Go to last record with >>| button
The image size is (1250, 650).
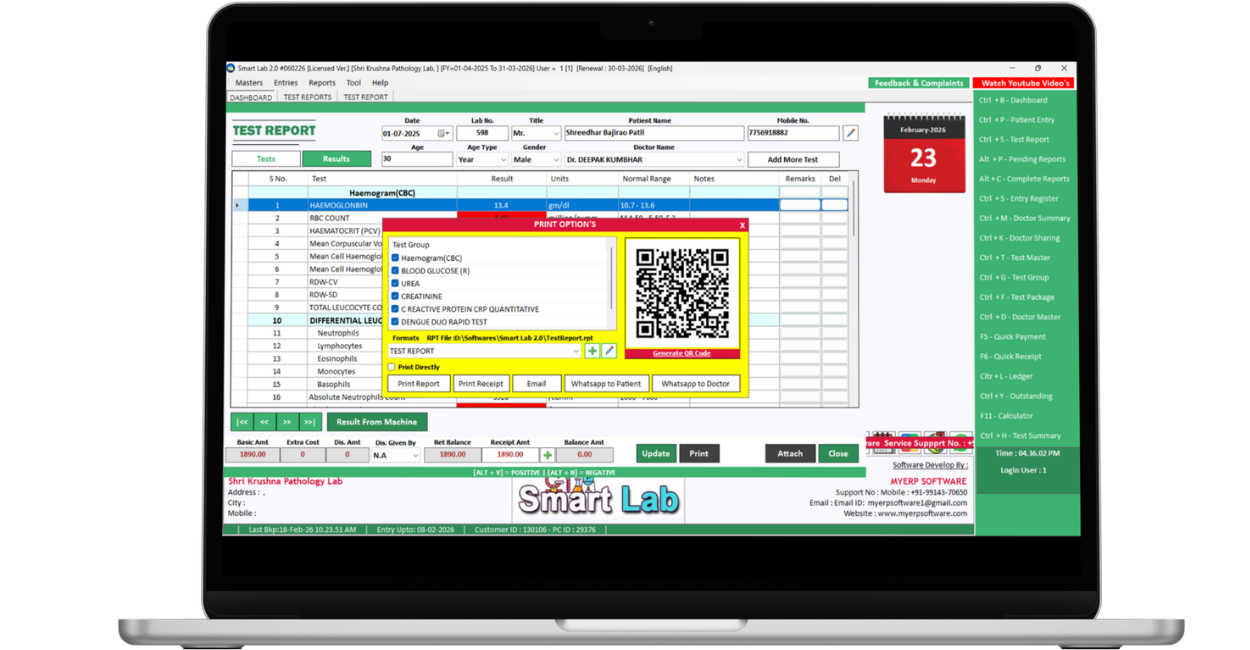[310, 422]
